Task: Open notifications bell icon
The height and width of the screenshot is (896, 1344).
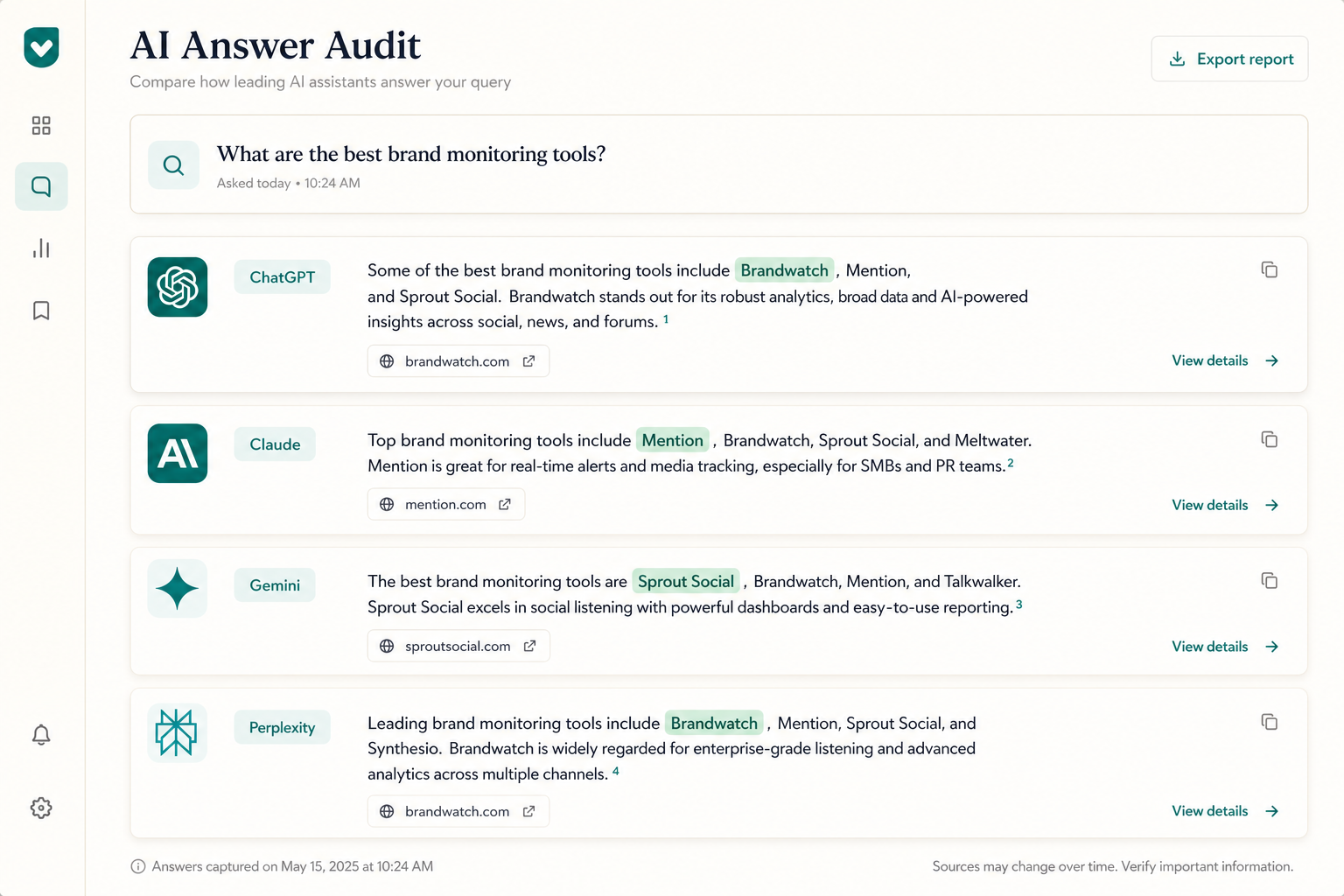Action: 41,734
